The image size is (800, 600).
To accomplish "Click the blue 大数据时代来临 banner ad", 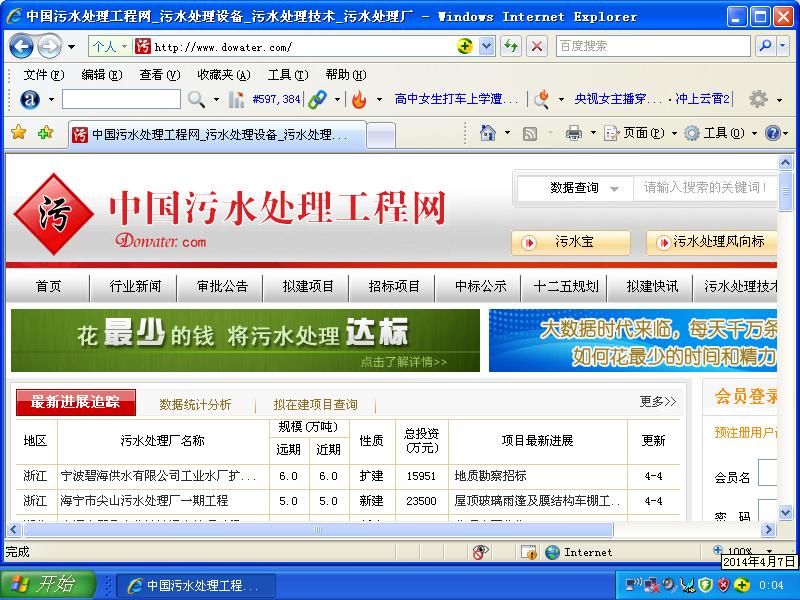I will click(633, 340).
